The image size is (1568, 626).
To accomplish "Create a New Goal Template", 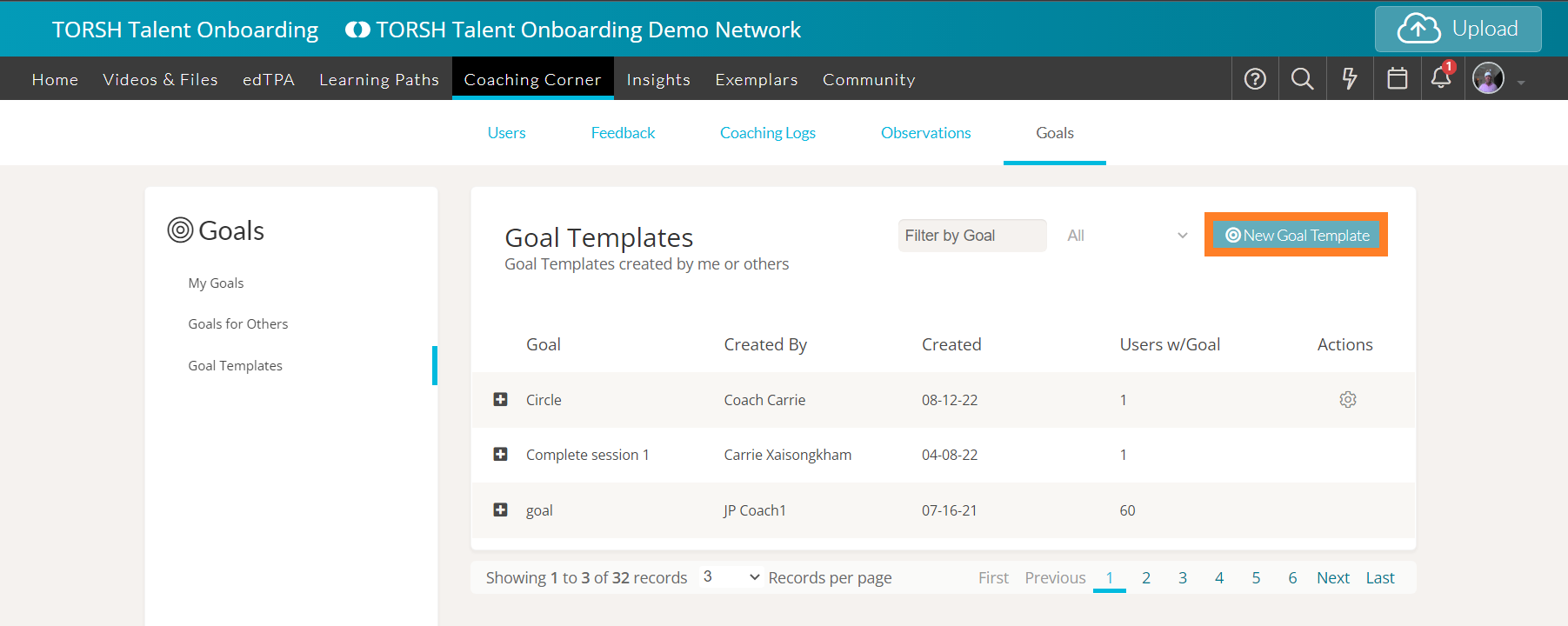I will (1296, 236).
